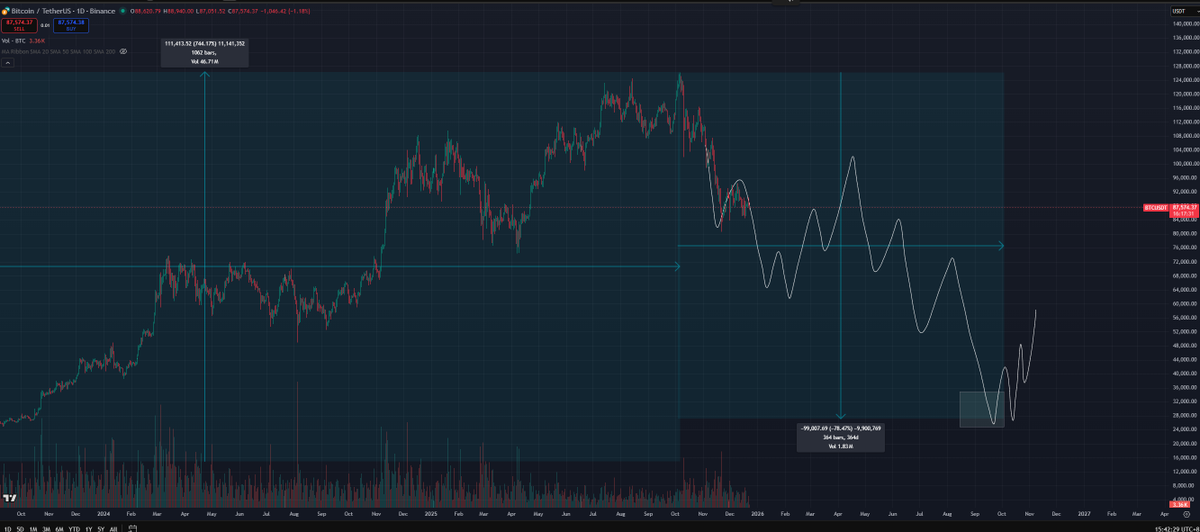Click the green market status dot
1200x532 pixels.
[122, 11]
